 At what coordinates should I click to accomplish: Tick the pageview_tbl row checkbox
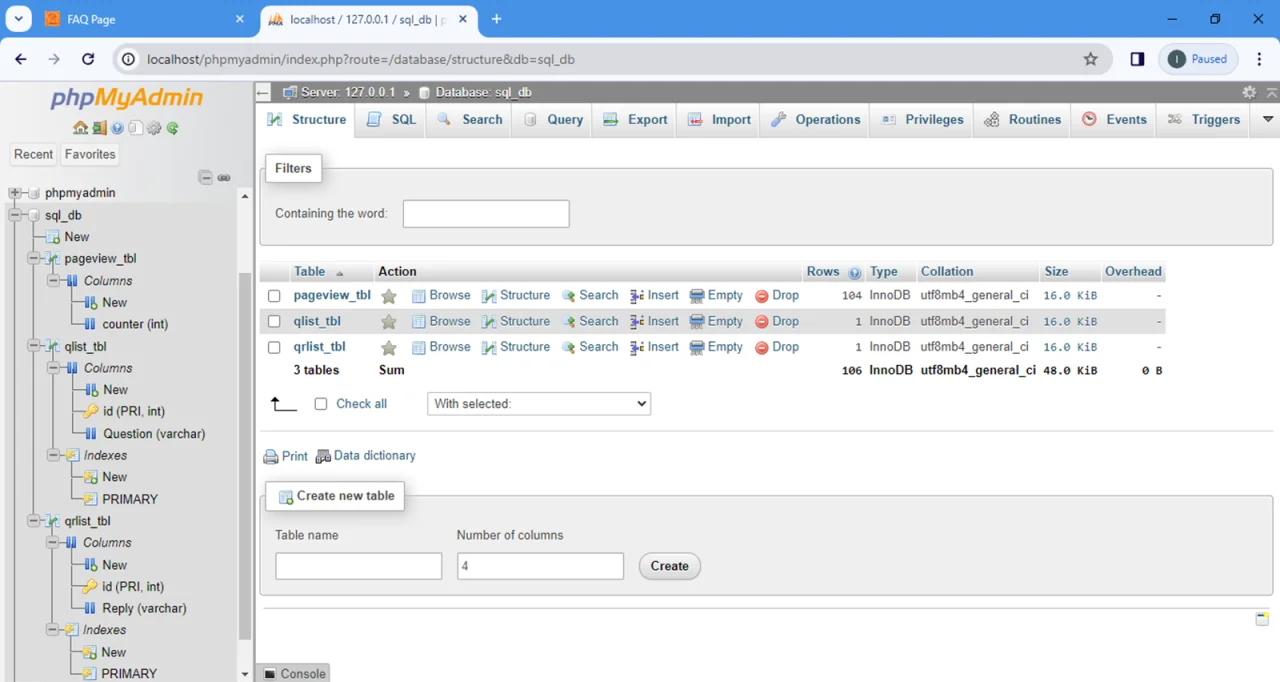(274, 296)
